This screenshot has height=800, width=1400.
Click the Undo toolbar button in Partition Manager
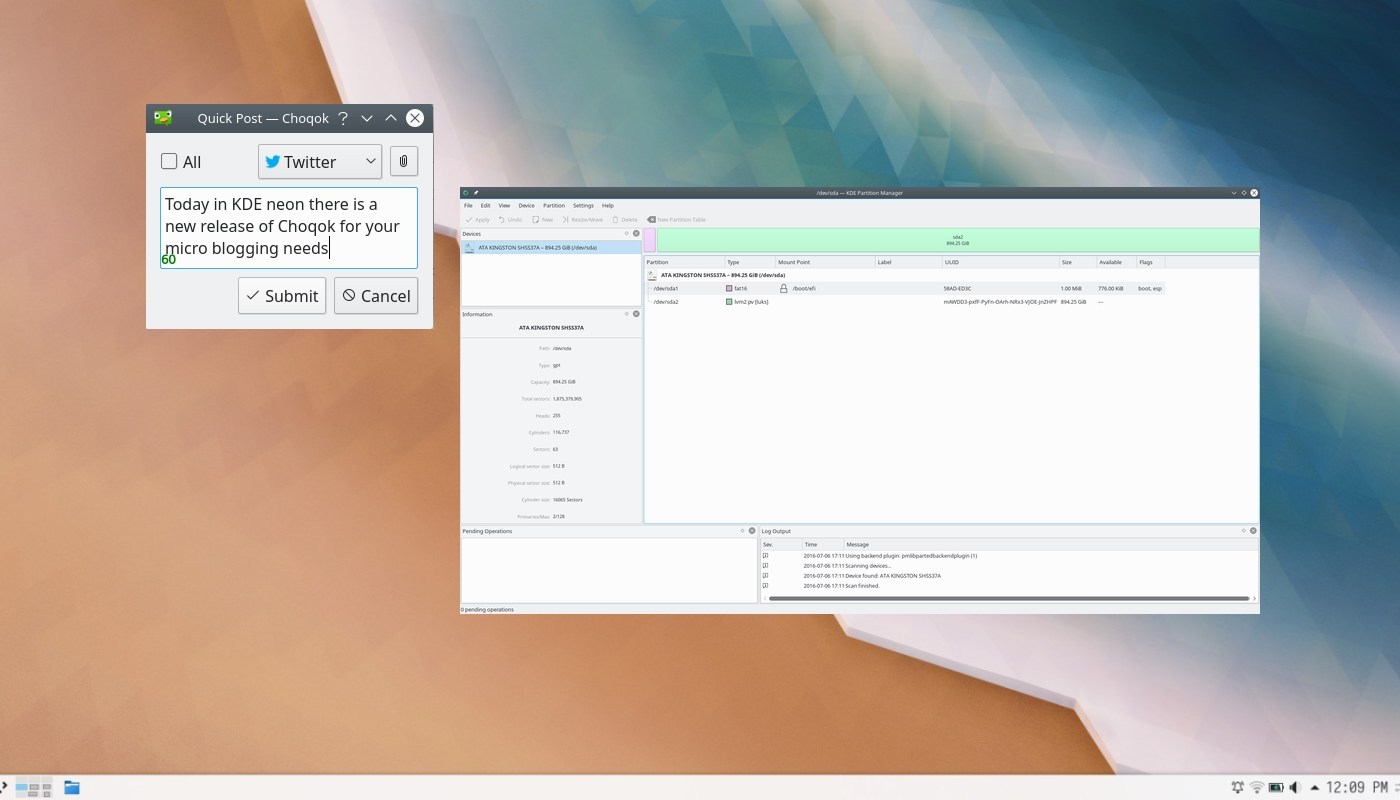pos(510,219)
